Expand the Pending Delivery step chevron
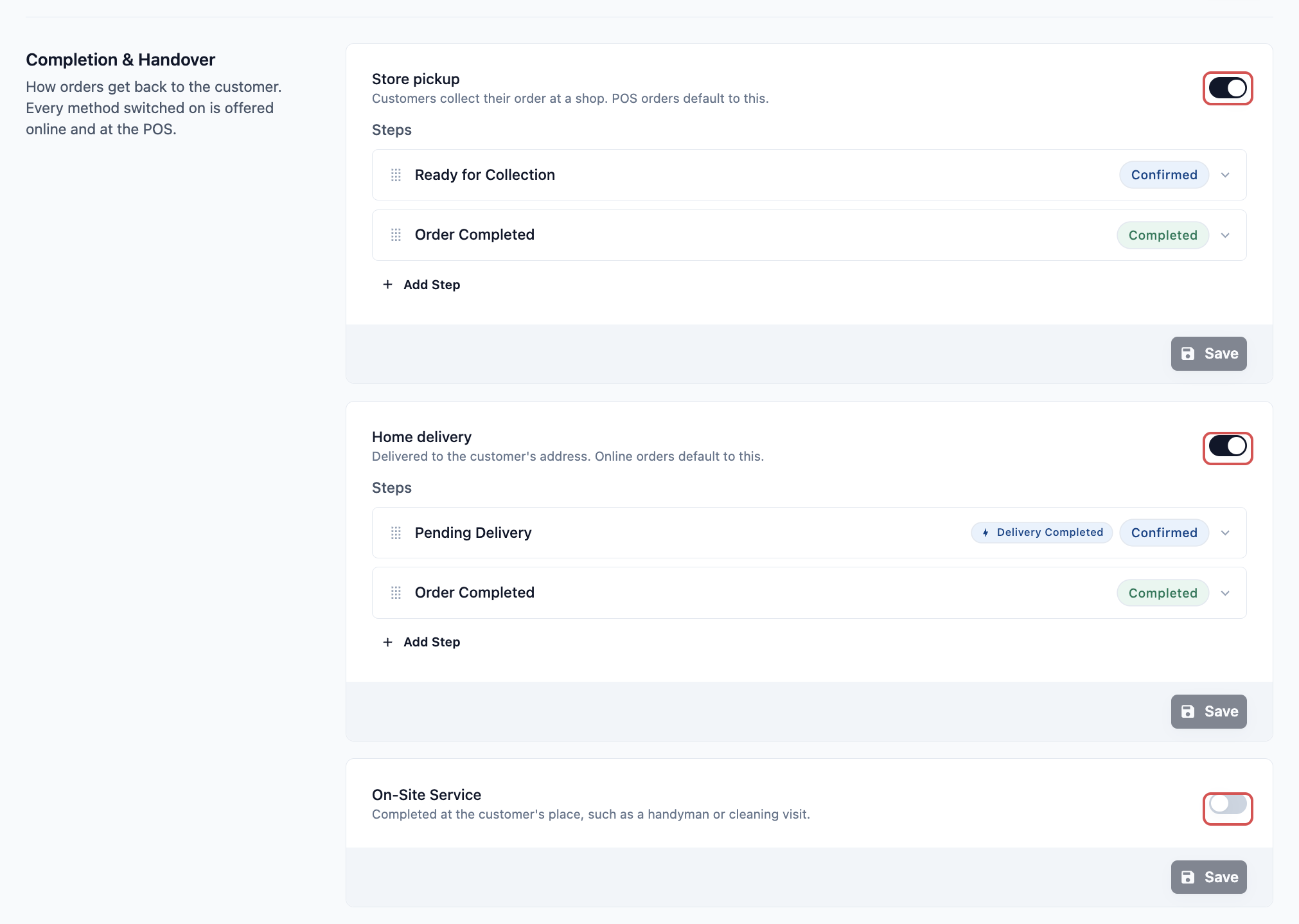This screenshot has height=924, width=1299. [x=1225, y=533]
